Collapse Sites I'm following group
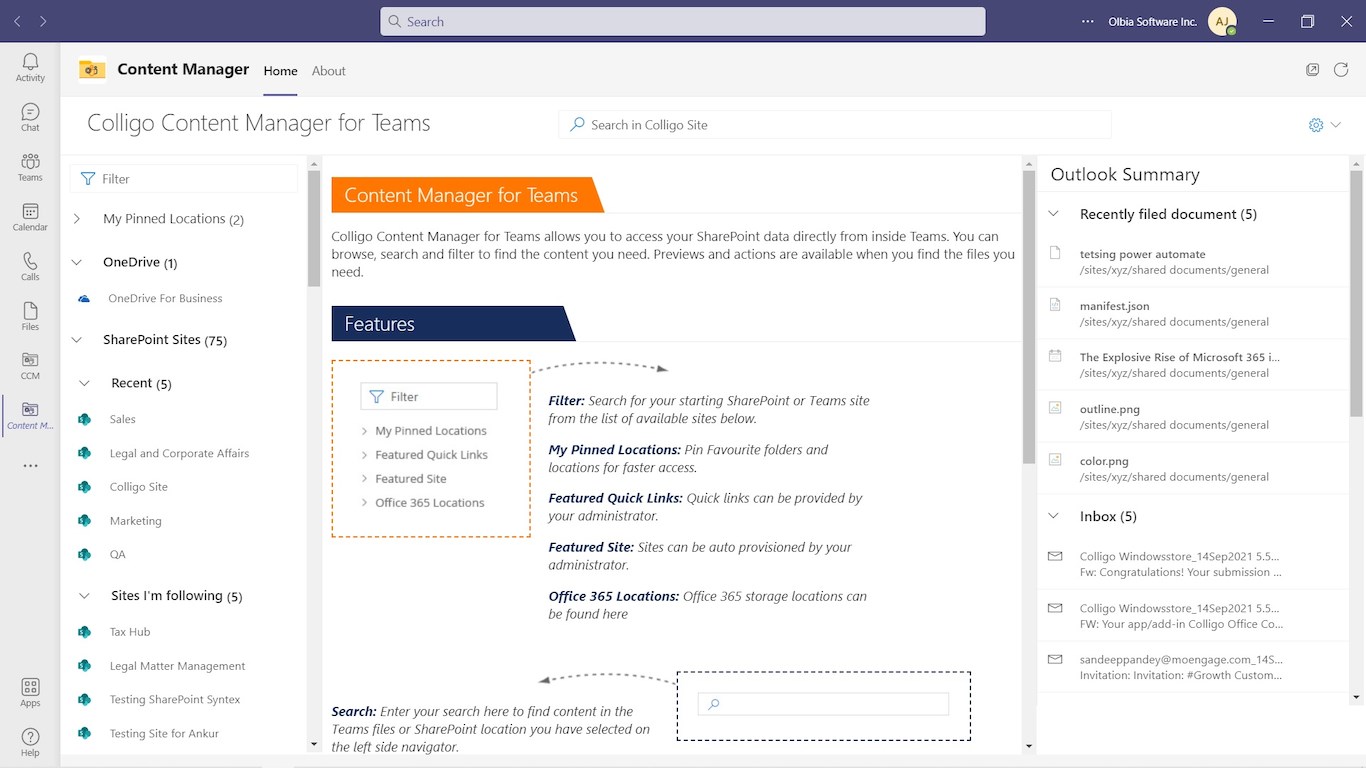1366x768 pixels. coord(86,596)
